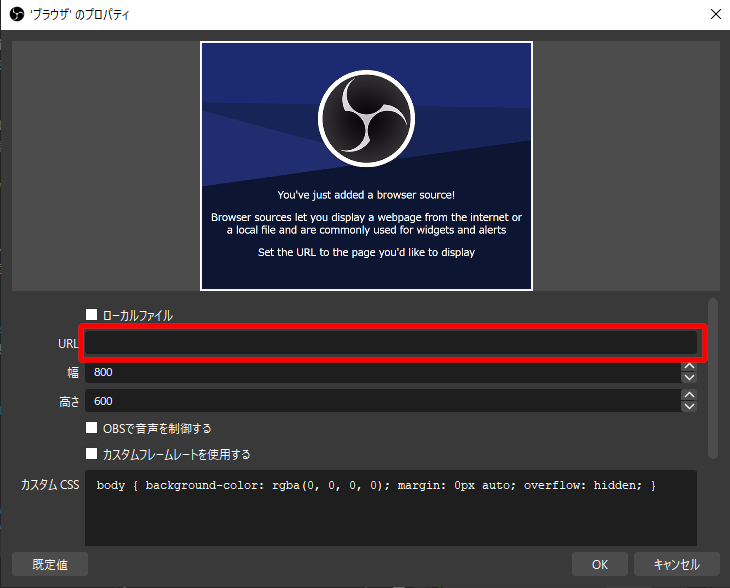
Task: Click the キャンセル button
Action: (x=676, y=564)
